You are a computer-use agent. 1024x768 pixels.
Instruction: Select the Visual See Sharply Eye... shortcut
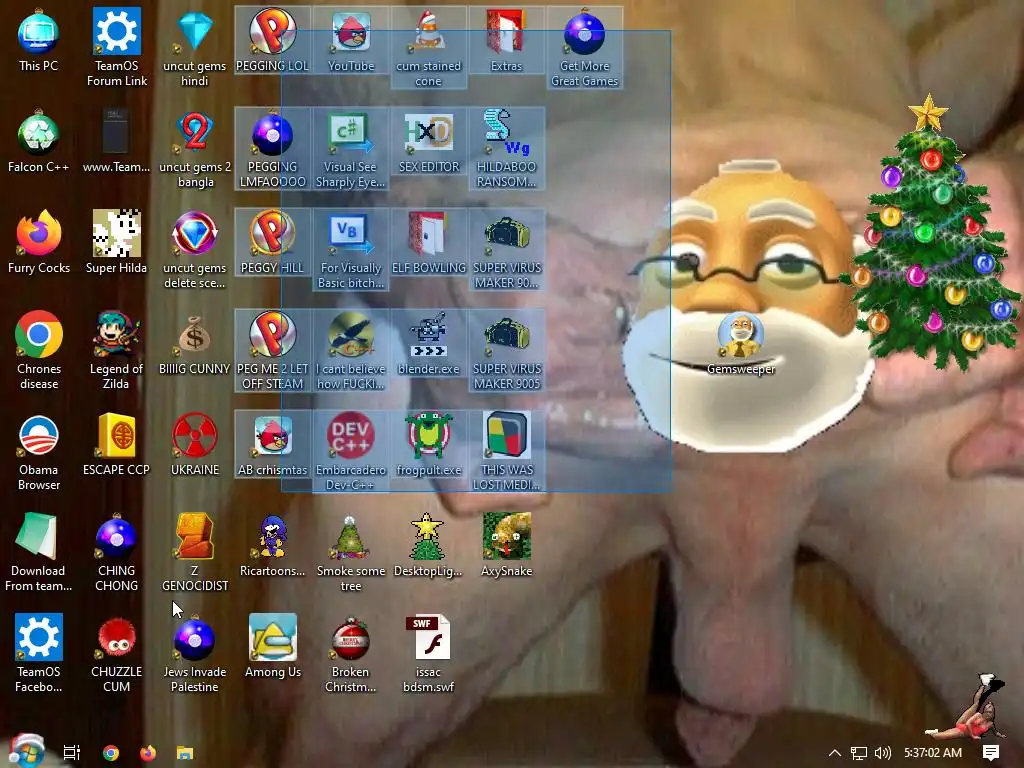click(x=351, y=149)
